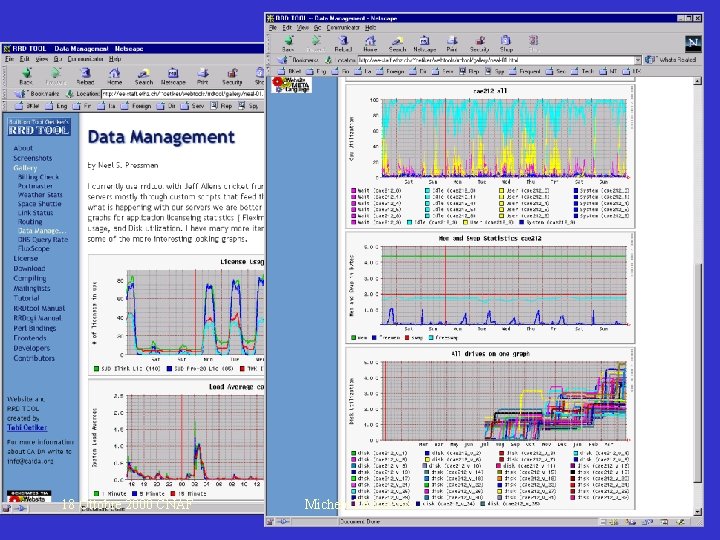Viewport: 720px width, 540px height.
Task: Click the RRD TOOL logo in sidebar
Action: [x=39, y=127]
